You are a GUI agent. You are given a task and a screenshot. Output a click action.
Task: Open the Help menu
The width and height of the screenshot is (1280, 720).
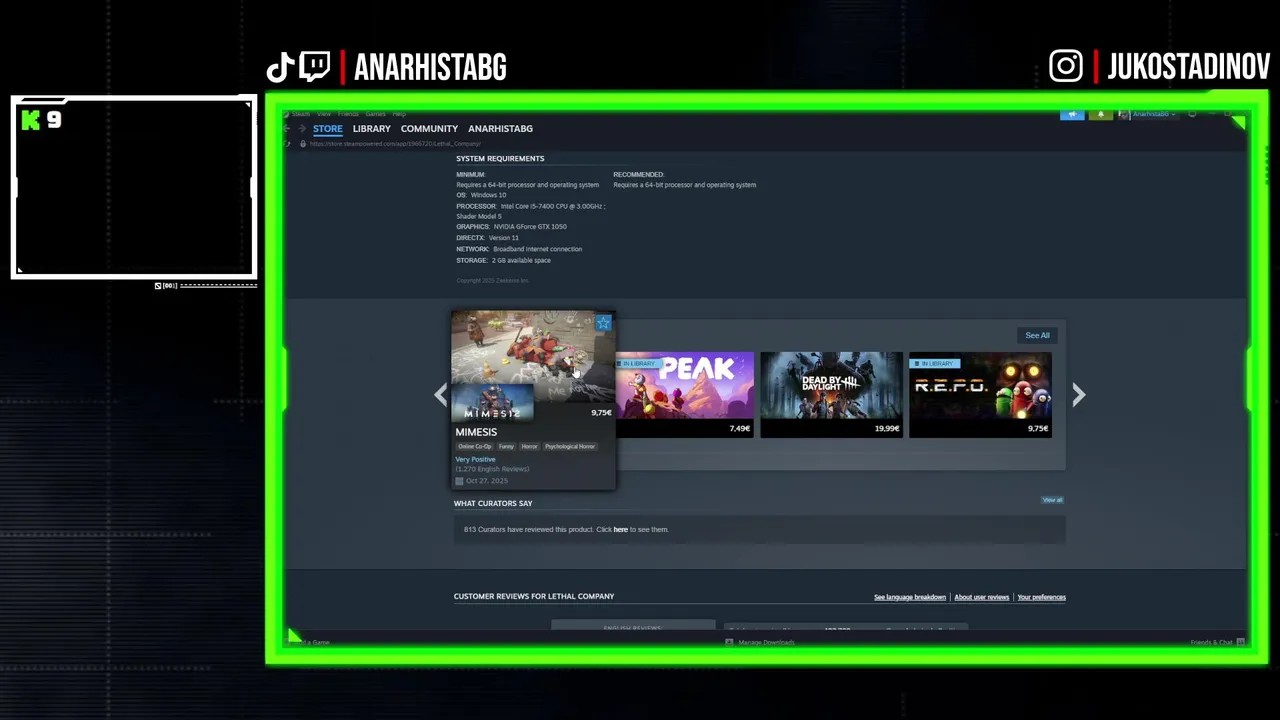pyautogui.click(x=399, y=114)
